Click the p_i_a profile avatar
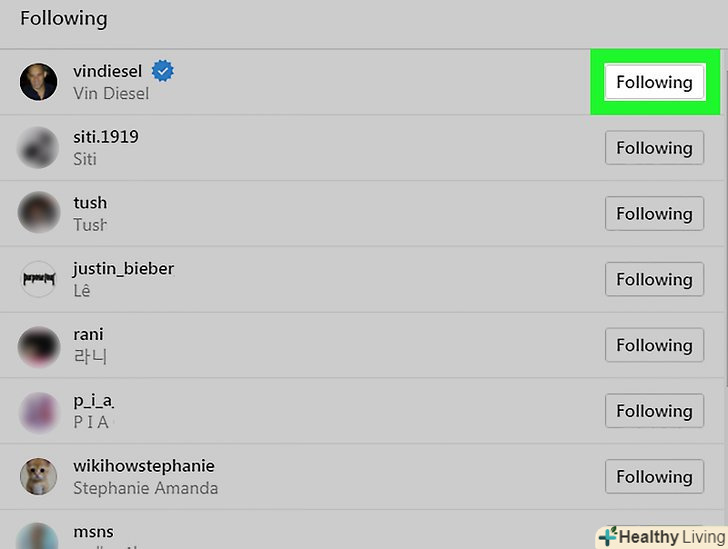This screenshot has width=728, height=549. pyautogui.click(x=39, y=411)
